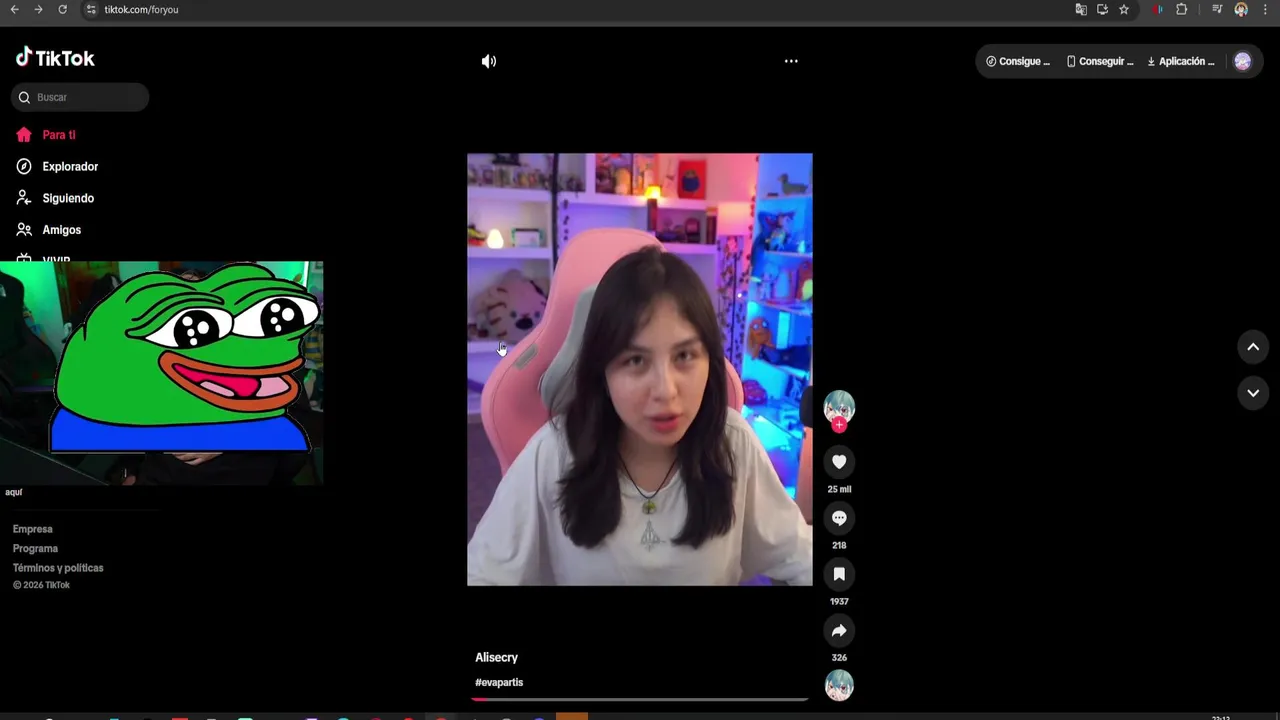Follow the creator via the red plus badge
The height and width of the screenshot is (720, 1280).
[x=839, y=425]
